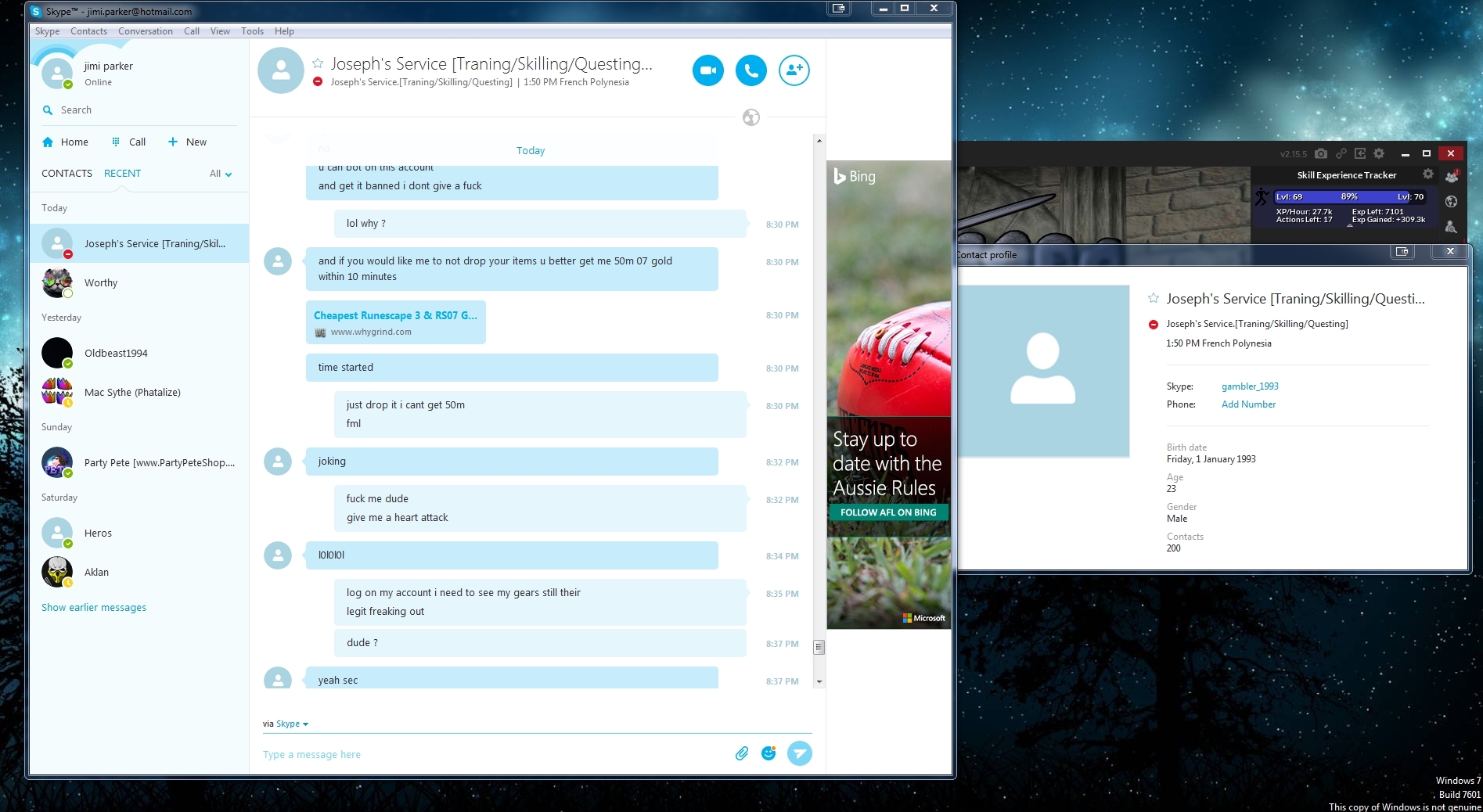Click the running skill icon in tracker
The width and height of the screenshot is (1483, 812).
(x=1262, y=196)
